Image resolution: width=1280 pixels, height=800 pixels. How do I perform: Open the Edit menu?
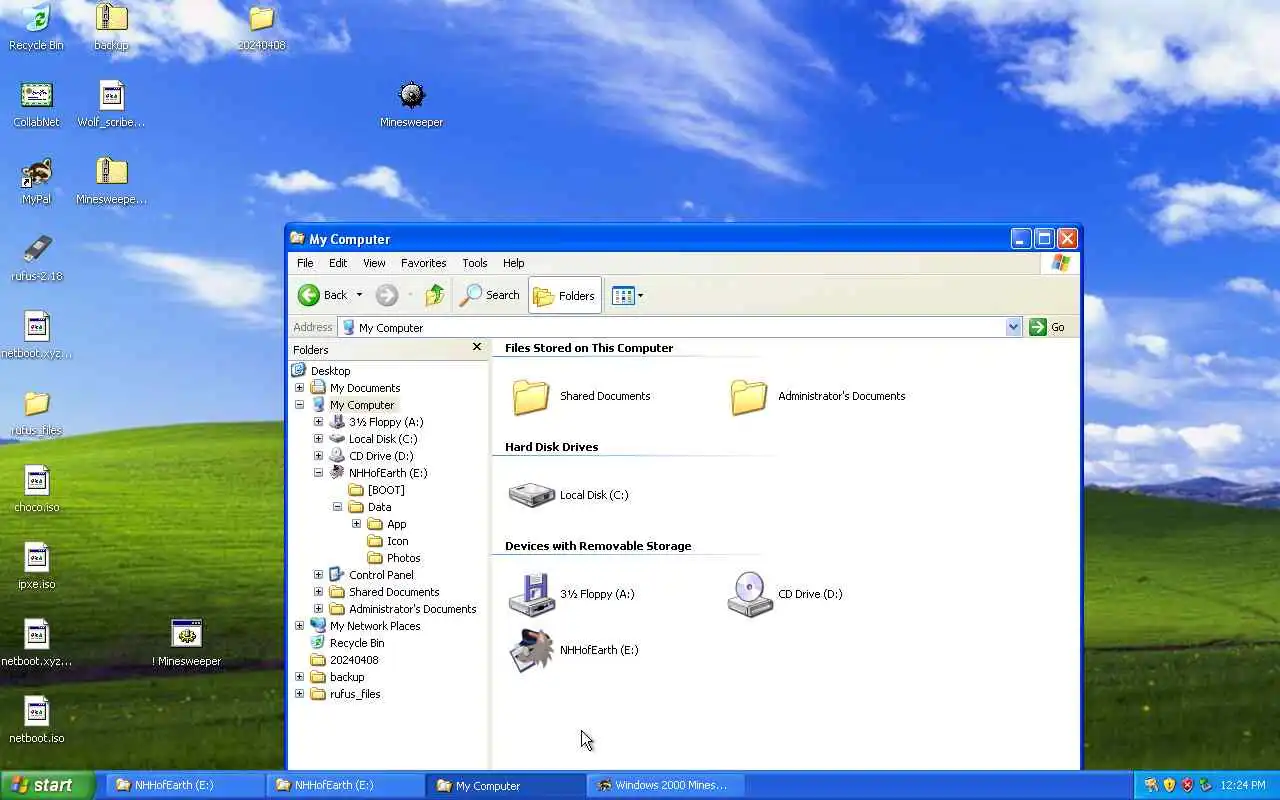338,263
